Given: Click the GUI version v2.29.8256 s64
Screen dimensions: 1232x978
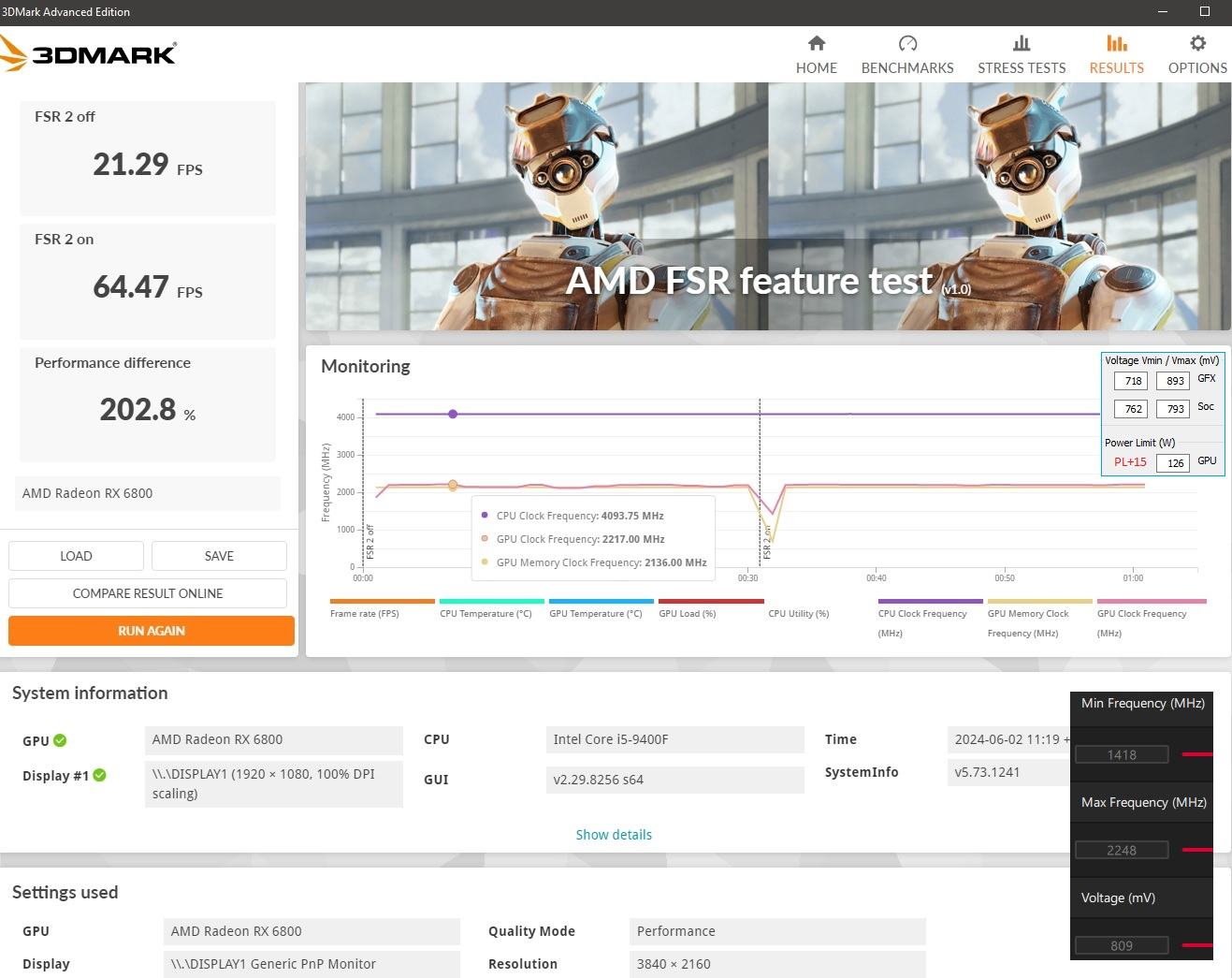Looking at the screenshot, I should 674,780.
